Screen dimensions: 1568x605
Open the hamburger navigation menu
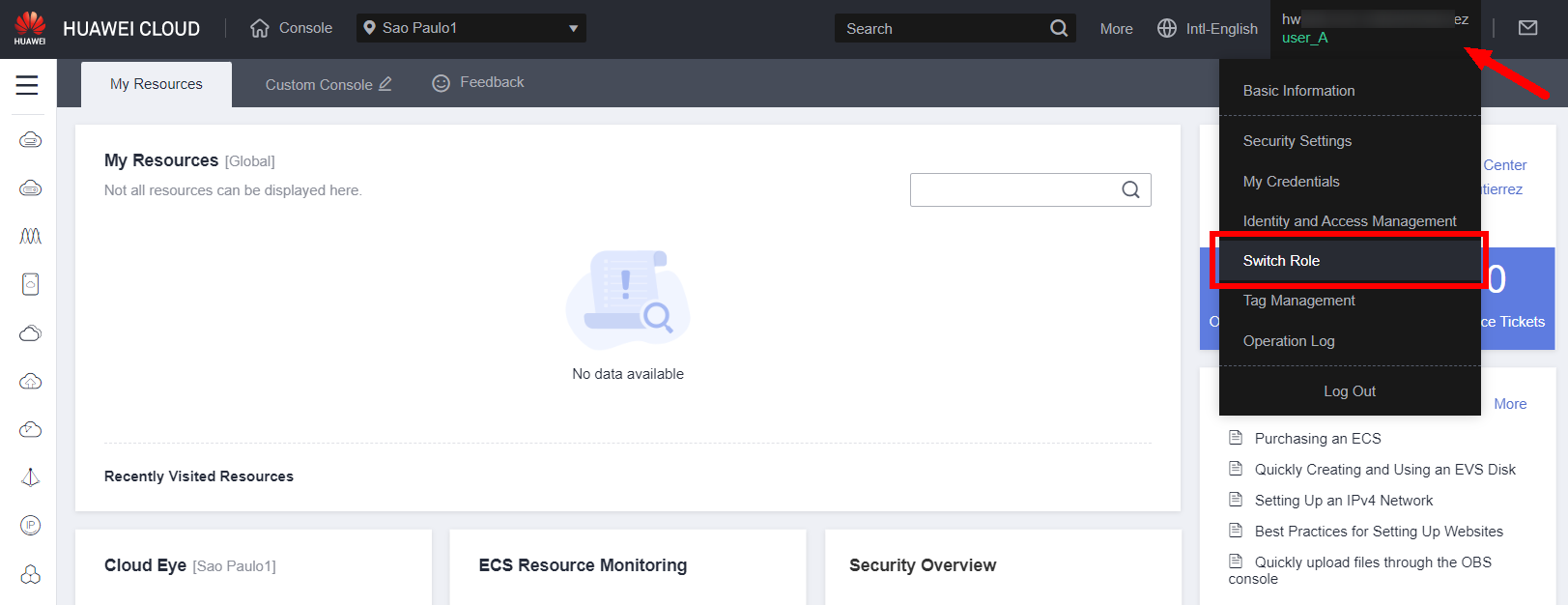(x=27, y=85)
